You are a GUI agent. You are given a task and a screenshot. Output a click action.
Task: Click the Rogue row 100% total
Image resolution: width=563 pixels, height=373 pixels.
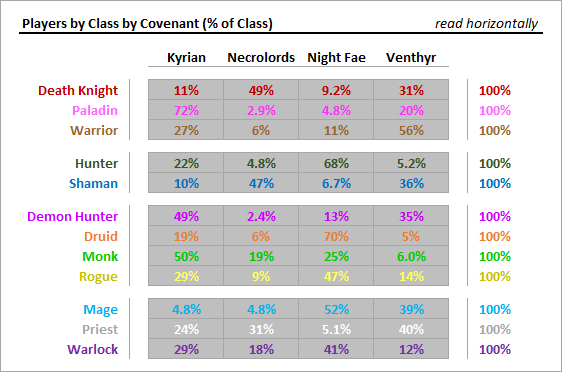pyautogui.click(x=495, y=276)
